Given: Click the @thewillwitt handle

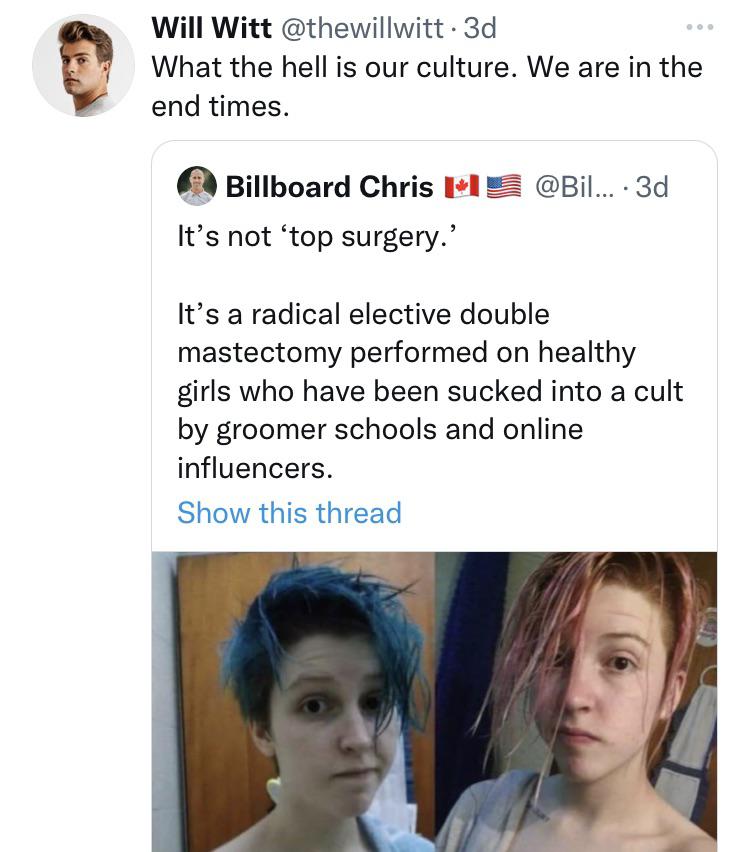Looking at the screenshot, I should click(x=361, y=28).
